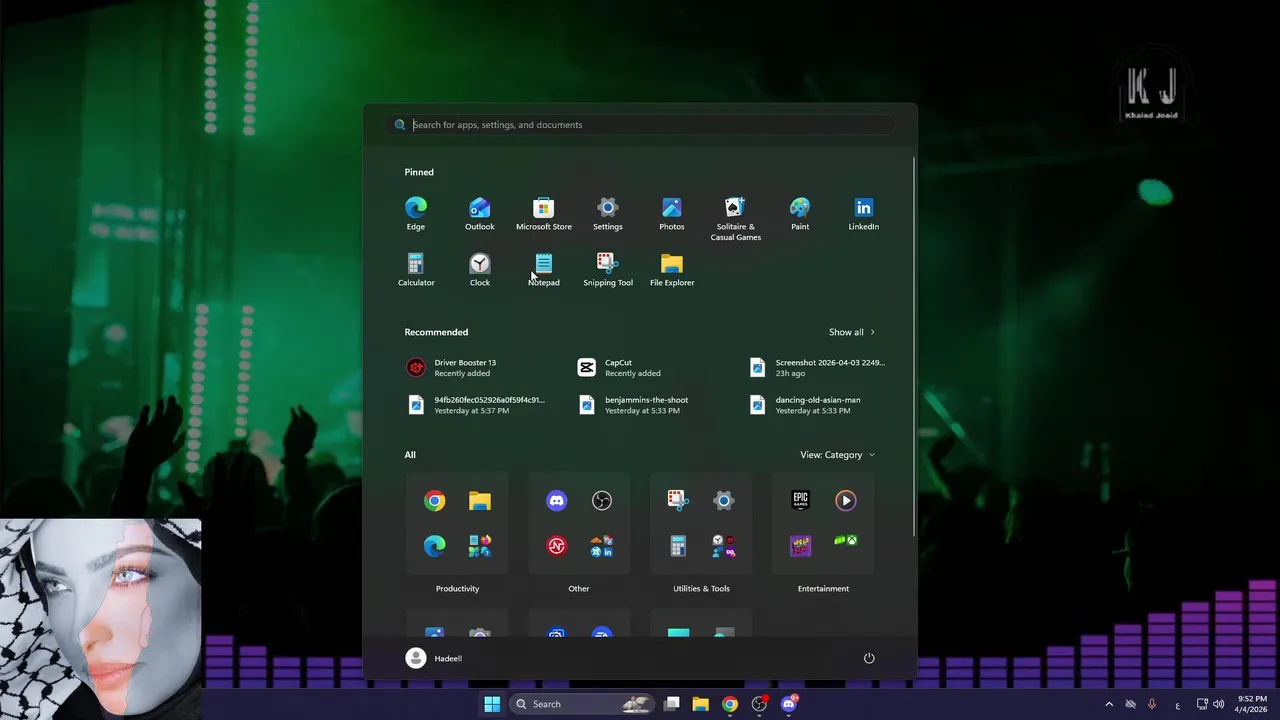Image resolution: width=1280 pixels, height=720 pixels.
Task: Switch the taskbar input language indicator
Action: point(1177,704)
